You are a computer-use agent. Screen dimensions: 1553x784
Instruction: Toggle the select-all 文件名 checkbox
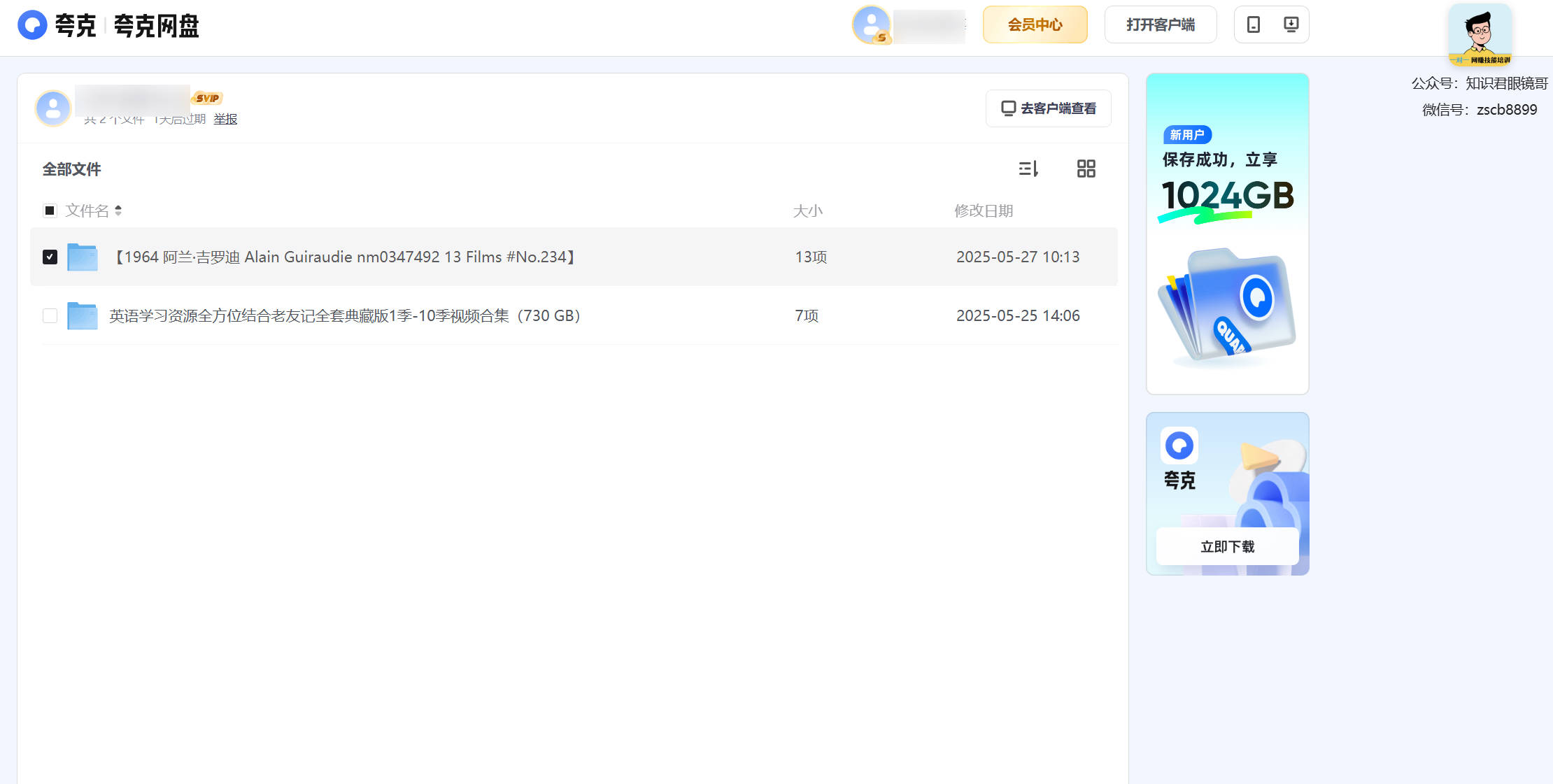(x=50, y=211)
